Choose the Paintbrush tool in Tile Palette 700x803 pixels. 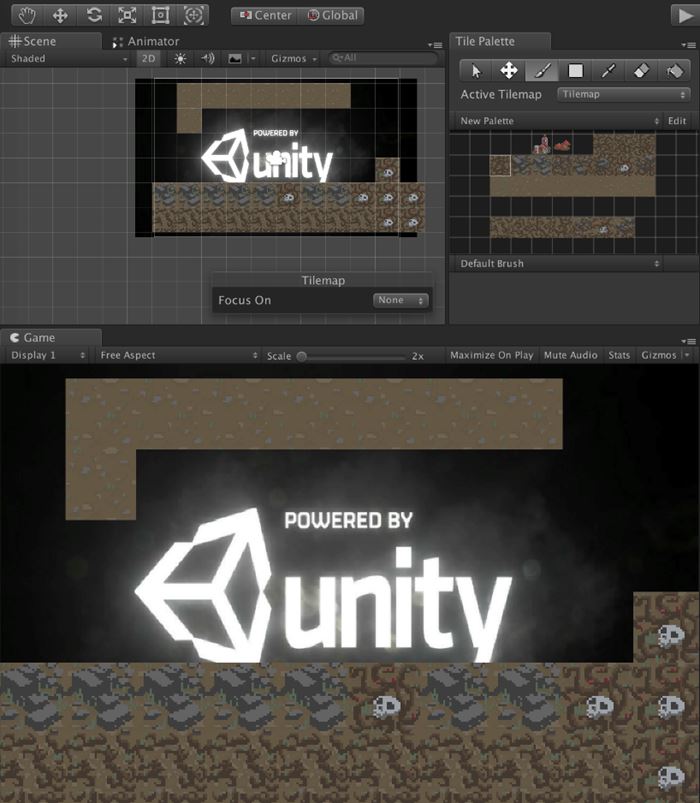coord(541,71)
